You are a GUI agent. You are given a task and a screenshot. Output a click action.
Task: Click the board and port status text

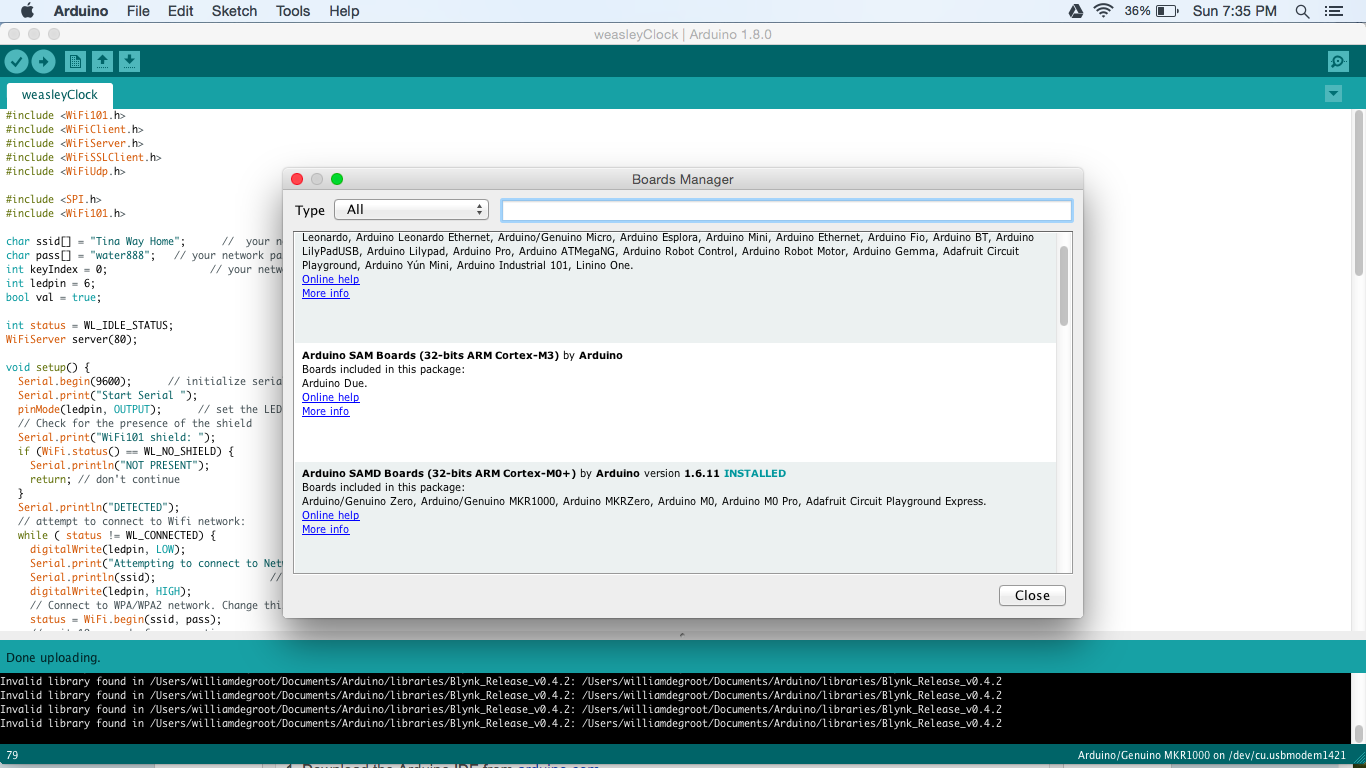1212,755
